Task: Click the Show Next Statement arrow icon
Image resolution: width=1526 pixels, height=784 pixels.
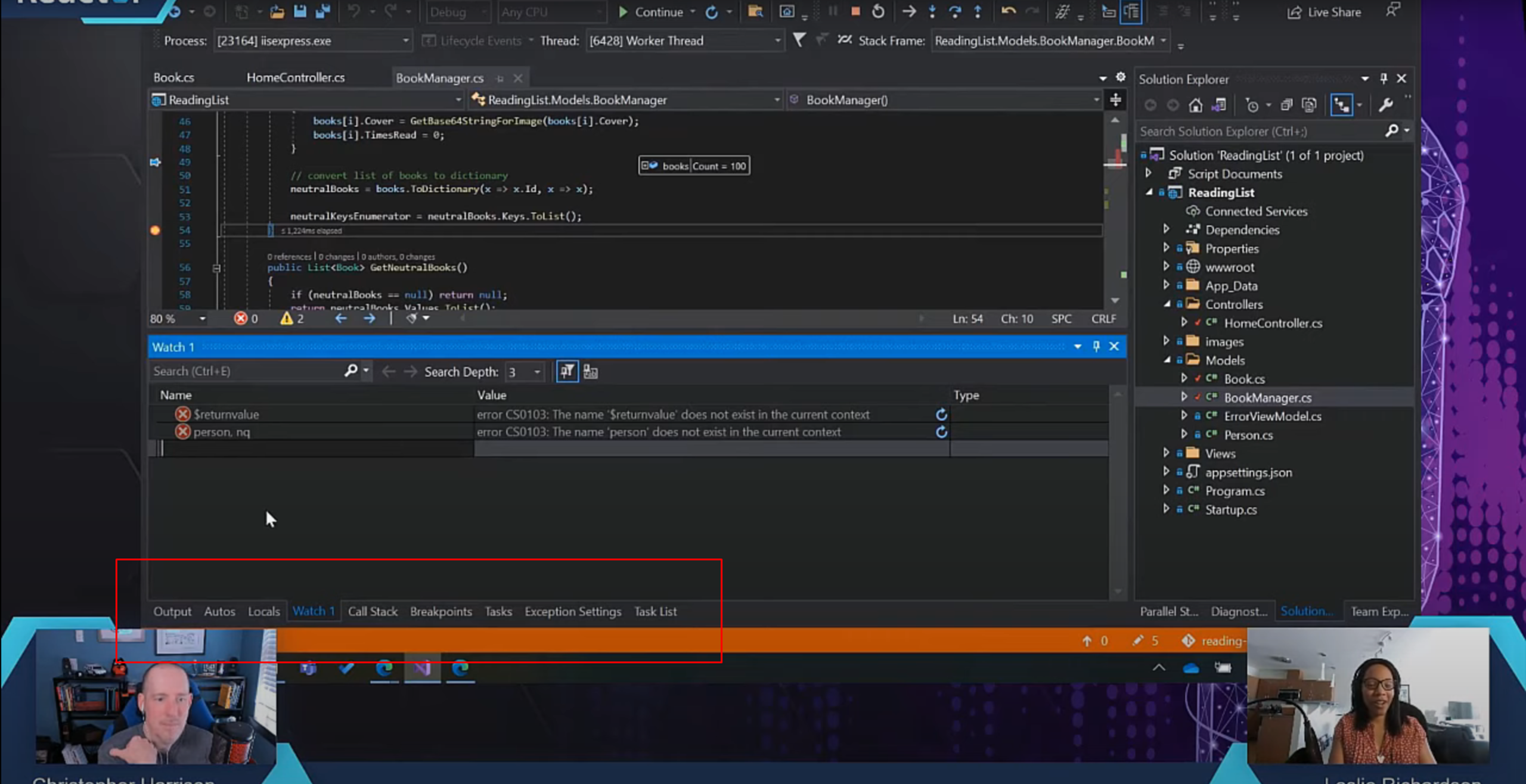Action: coord(909,11)
